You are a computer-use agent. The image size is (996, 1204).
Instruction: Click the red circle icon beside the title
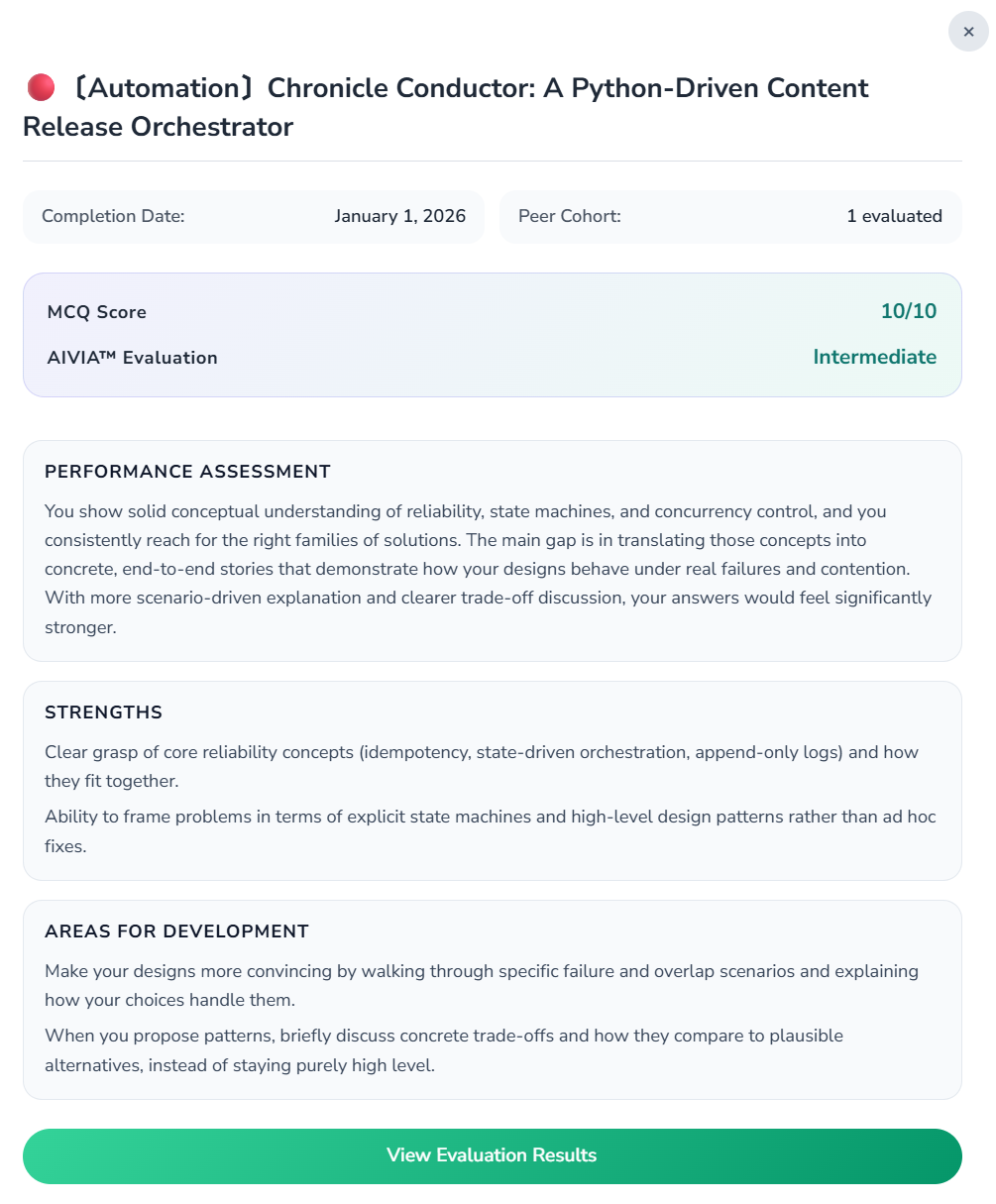click(x=41, y=88)
